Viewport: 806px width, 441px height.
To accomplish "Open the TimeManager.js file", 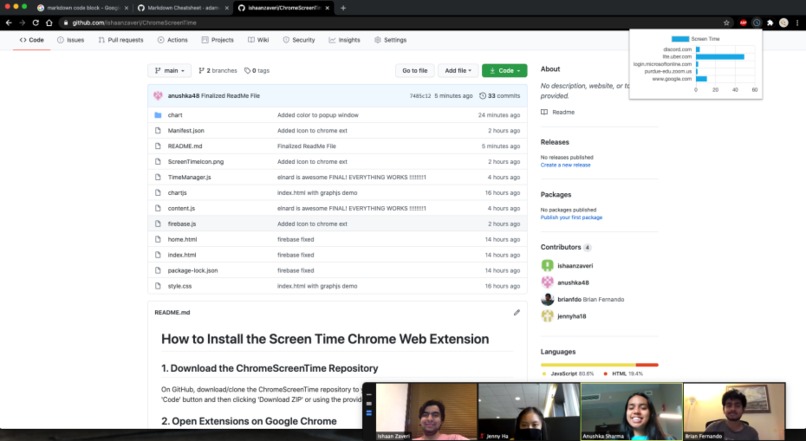I will click(x=189, y=177).
